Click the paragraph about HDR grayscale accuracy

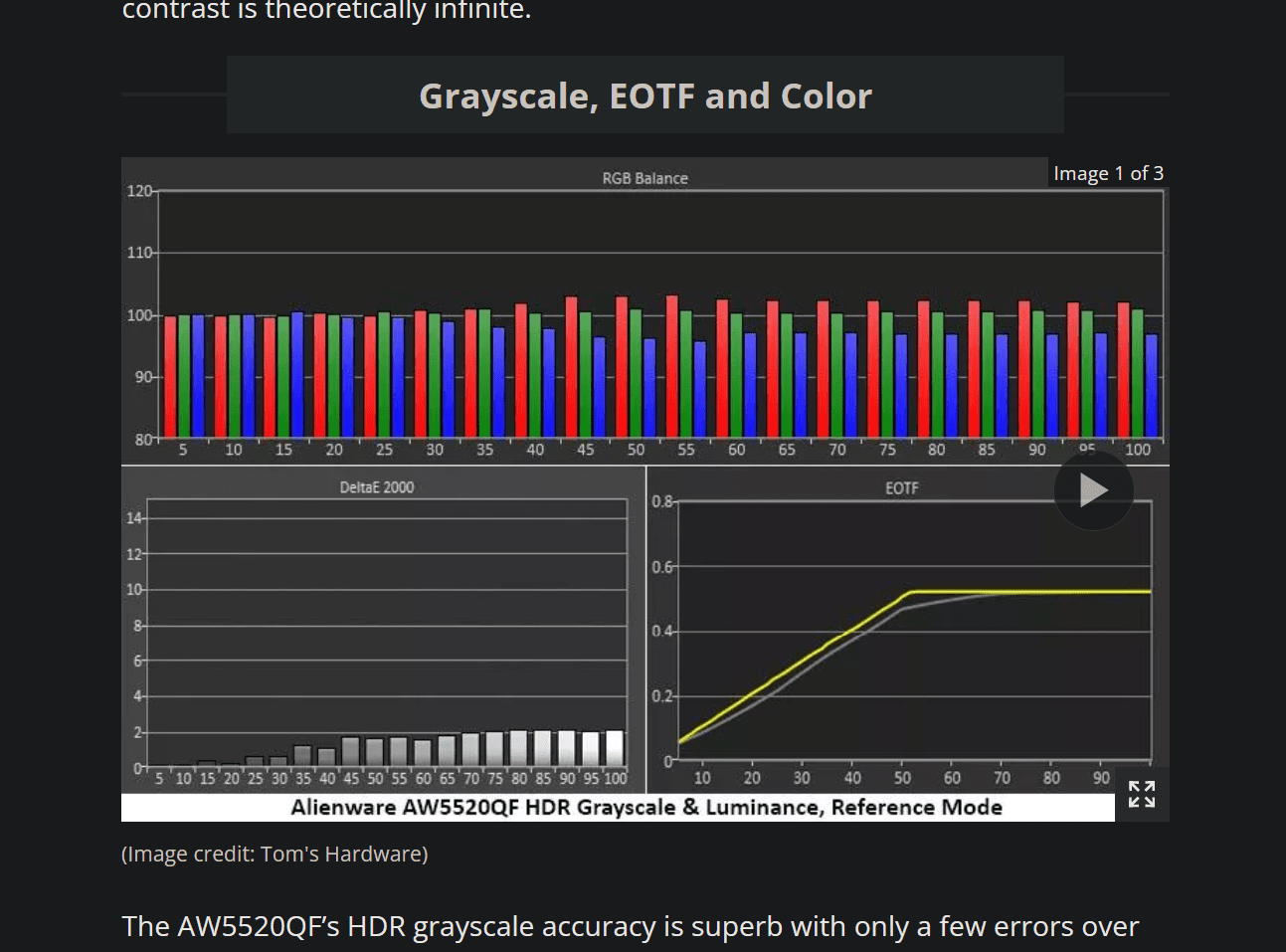pyautogui.click(x=630, y=926)
